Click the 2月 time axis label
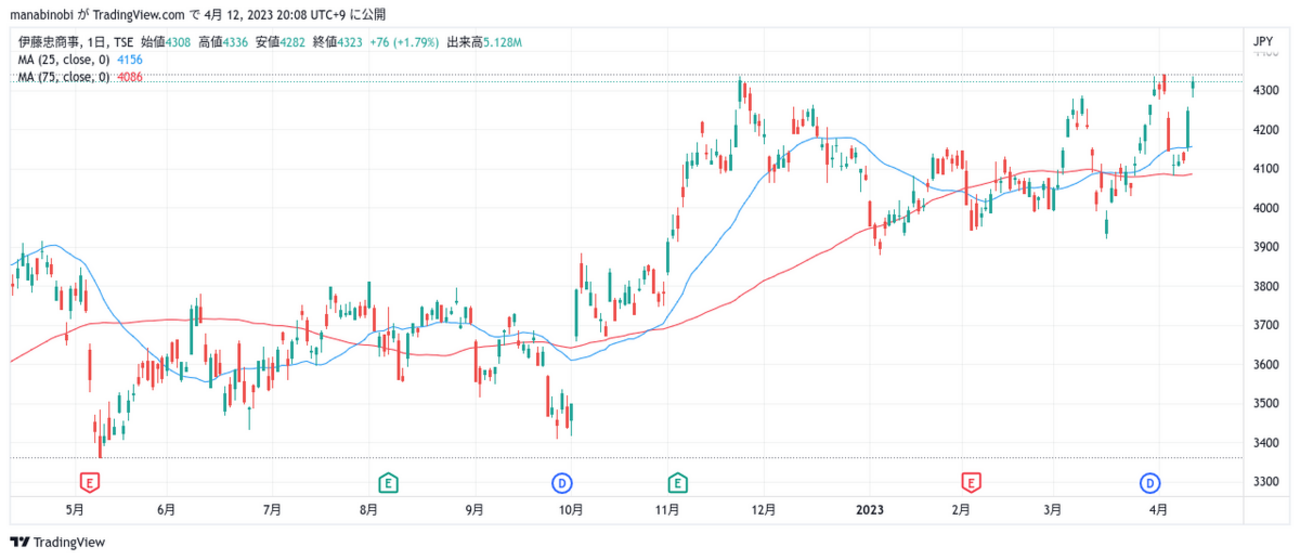The width and height of the screenshot is (1300, 560). coord(961,509)
